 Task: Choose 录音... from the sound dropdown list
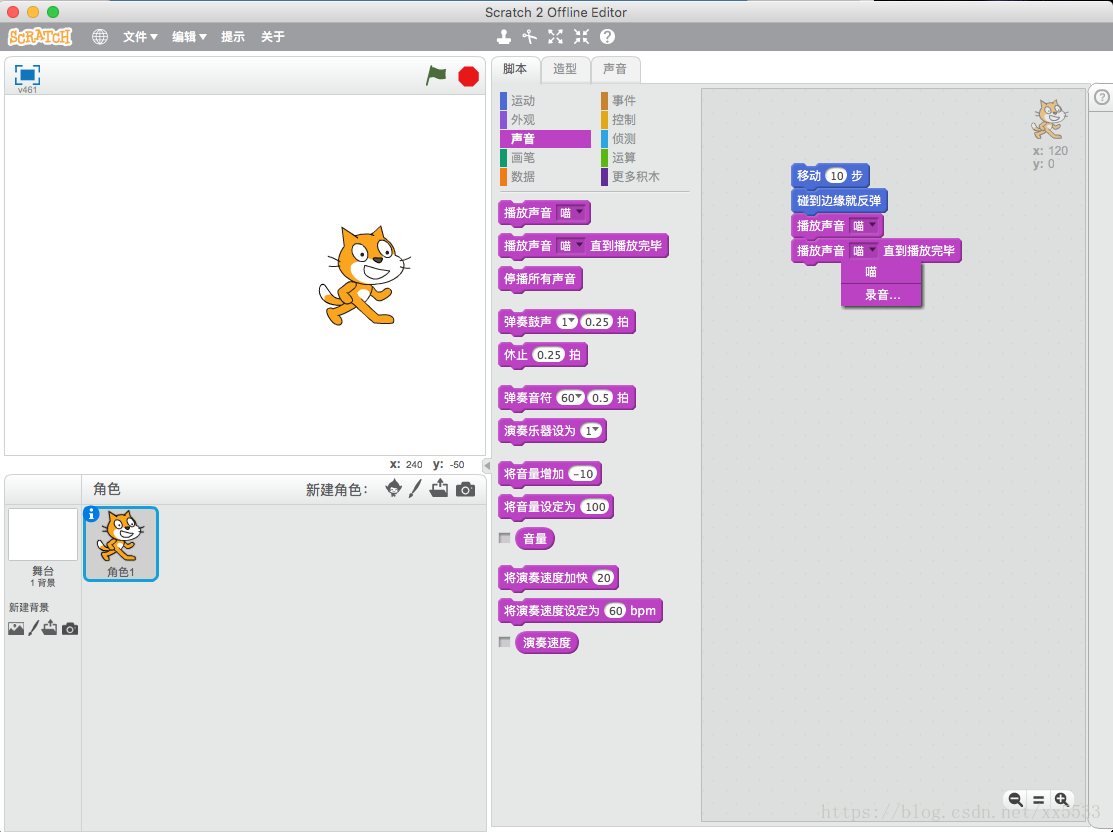881,295
